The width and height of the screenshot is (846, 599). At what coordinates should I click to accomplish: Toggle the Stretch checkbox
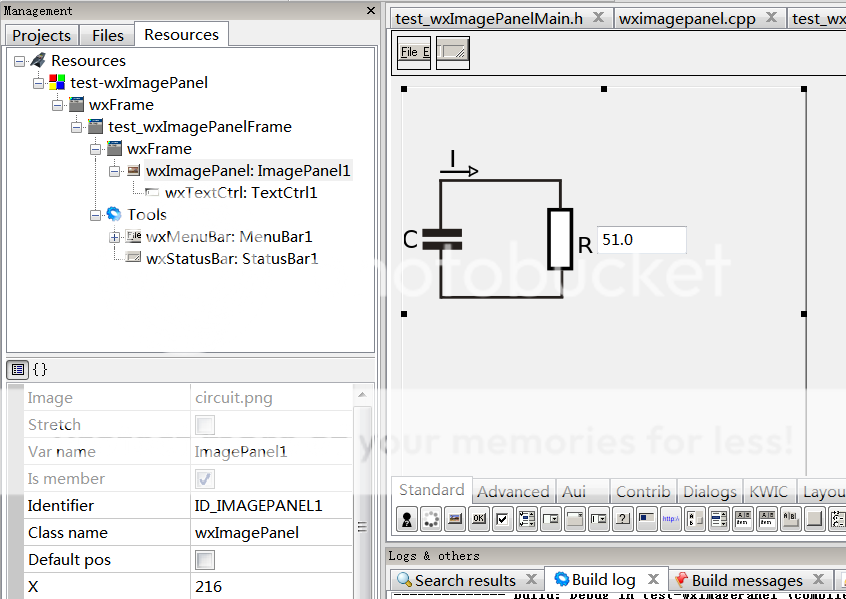[x=204, y=425]
